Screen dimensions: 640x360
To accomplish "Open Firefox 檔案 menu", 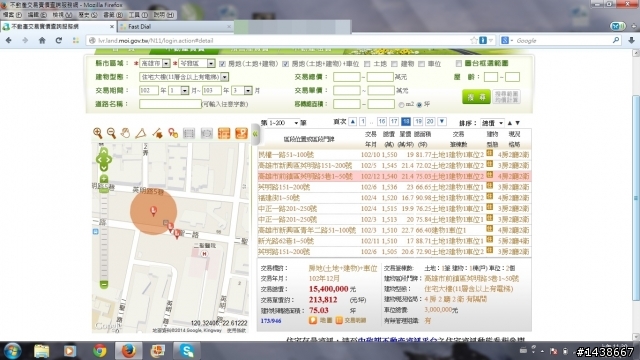I will point(12,15).
